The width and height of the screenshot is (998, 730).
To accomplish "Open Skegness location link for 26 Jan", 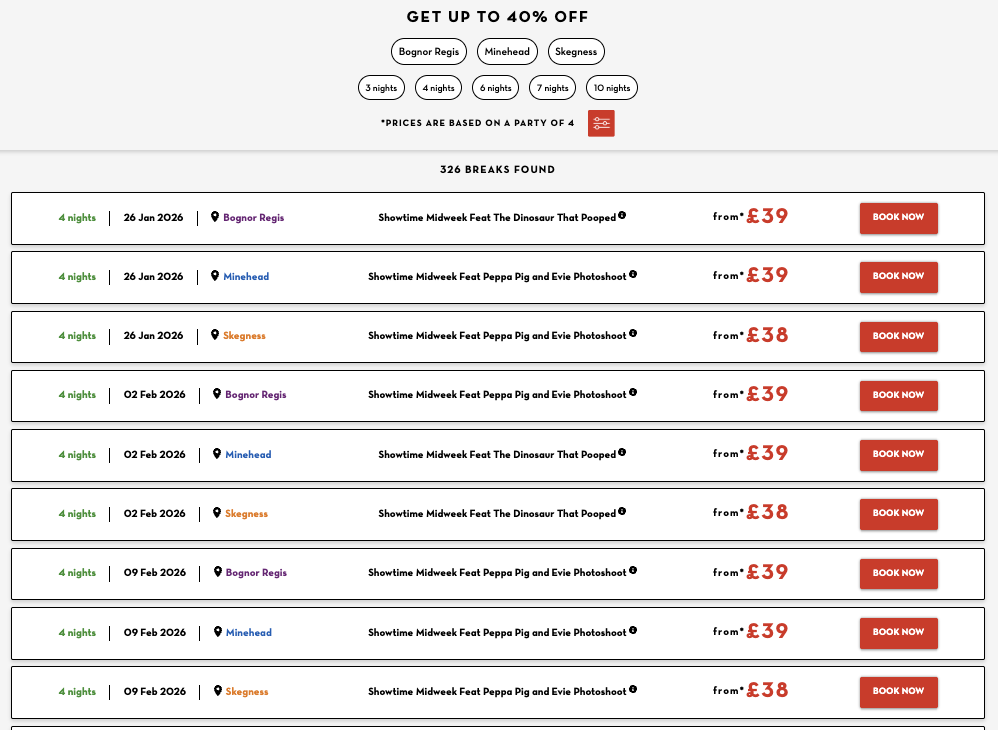I will pyautogui.click(x=244, y=336).
